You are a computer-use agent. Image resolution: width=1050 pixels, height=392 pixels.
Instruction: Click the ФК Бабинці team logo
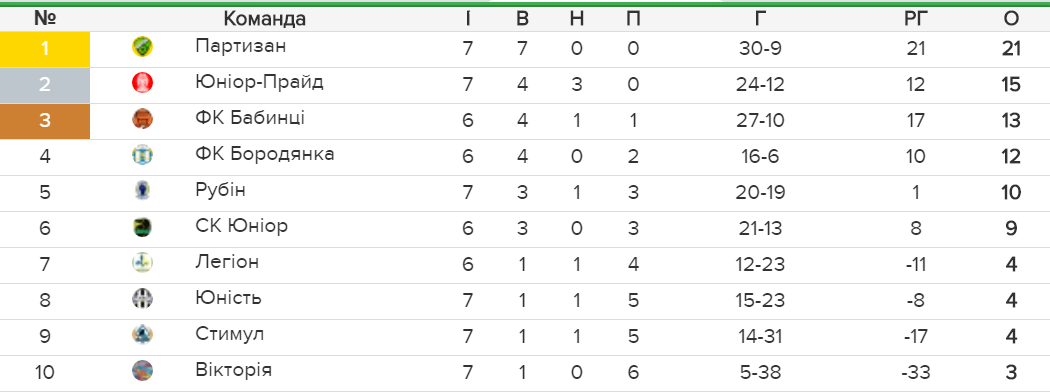tap(143, 119)
